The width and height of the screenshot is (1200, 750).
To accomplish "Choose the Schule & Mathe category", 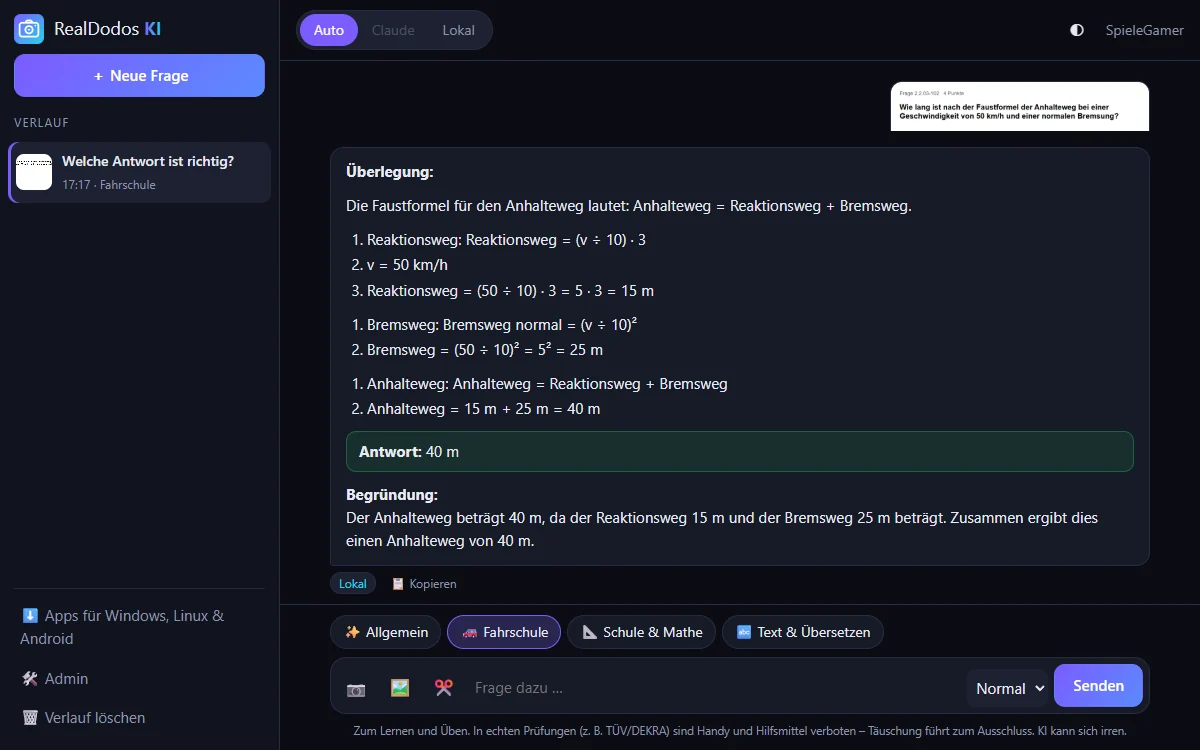I will tap(642, 632).
